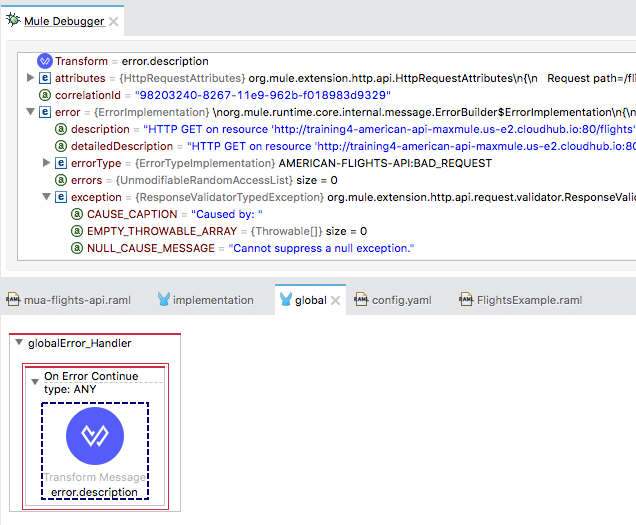Click the ResponseValidatorTypedException type label
Screen dimensions: 636x525
pos(230,198)
